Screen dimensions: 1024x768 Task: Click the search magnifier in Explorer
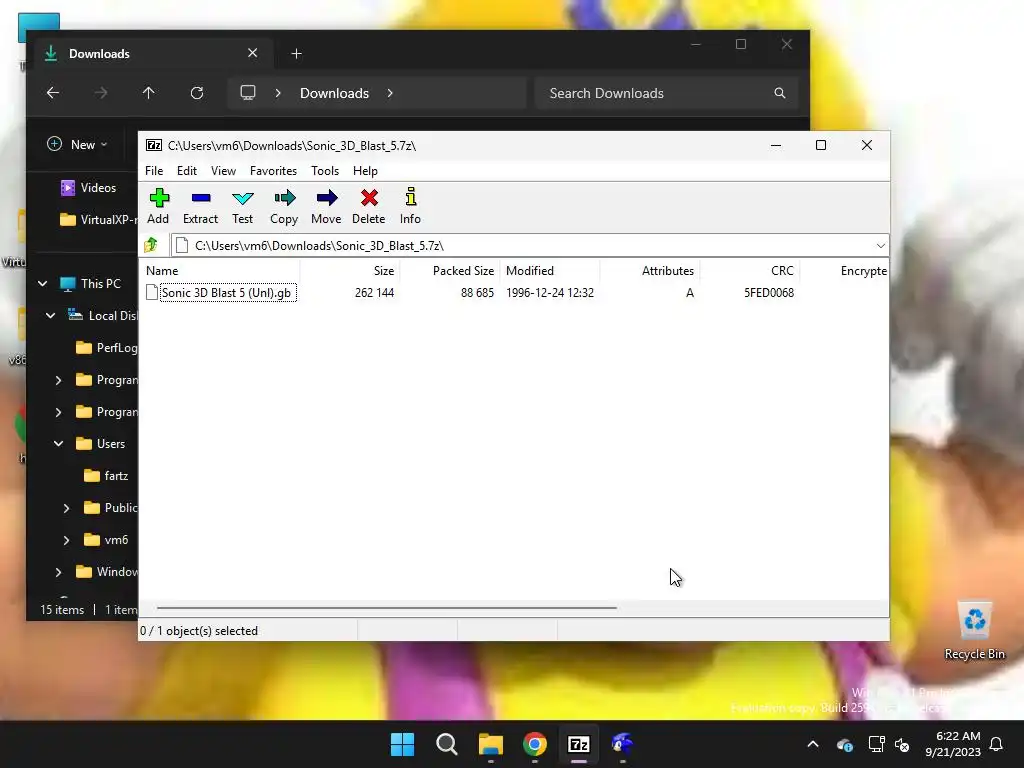(x=779, y=93)
